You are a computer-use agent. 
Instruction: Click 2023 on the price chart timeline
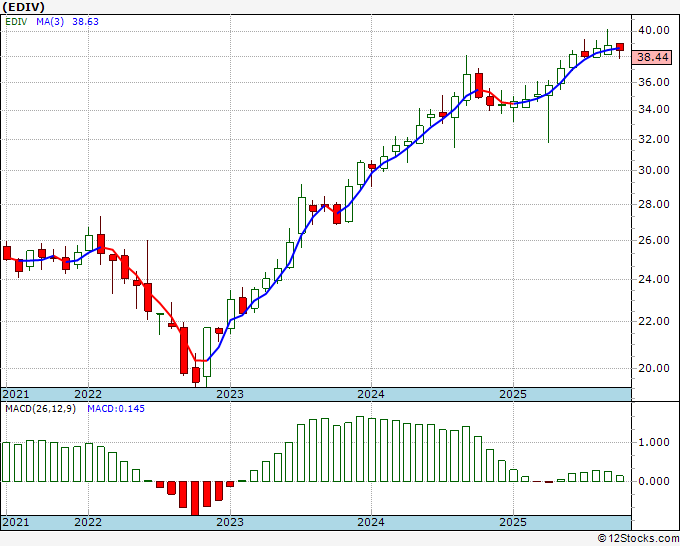pos(230,394)
